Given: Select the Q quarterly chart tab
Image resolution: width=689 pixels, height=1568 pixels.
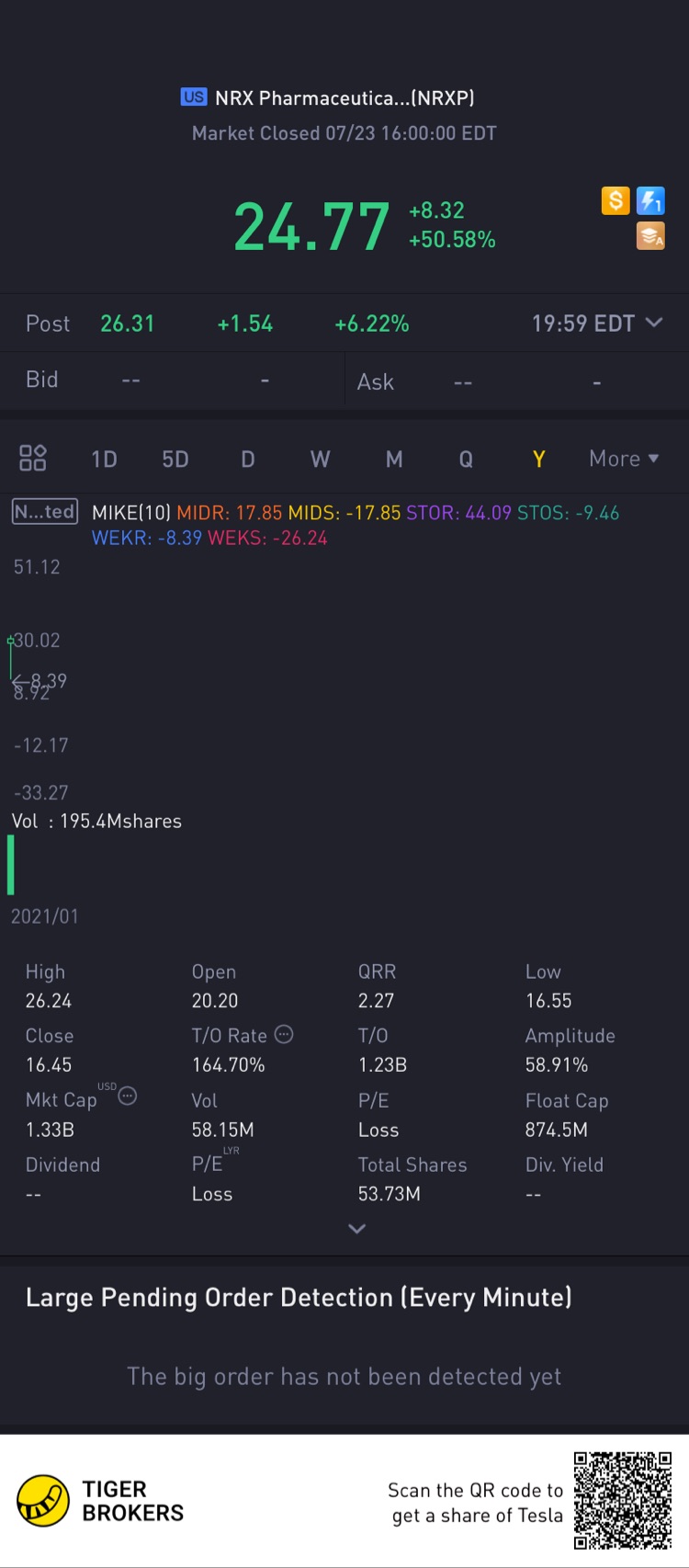Looking at the screenshot, I should point(466,459).
